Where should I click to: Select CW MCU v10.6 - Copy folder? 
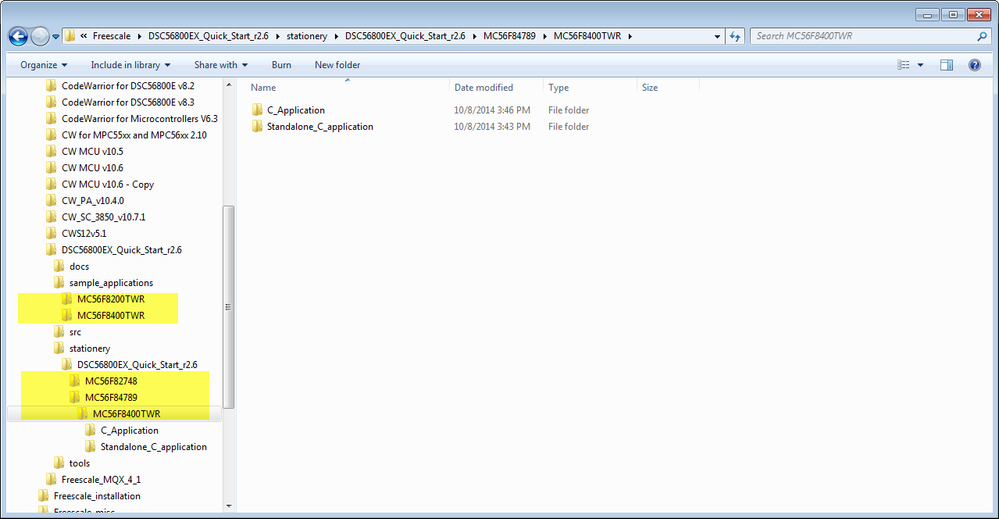pyautogui.click(x=108, y=184)
